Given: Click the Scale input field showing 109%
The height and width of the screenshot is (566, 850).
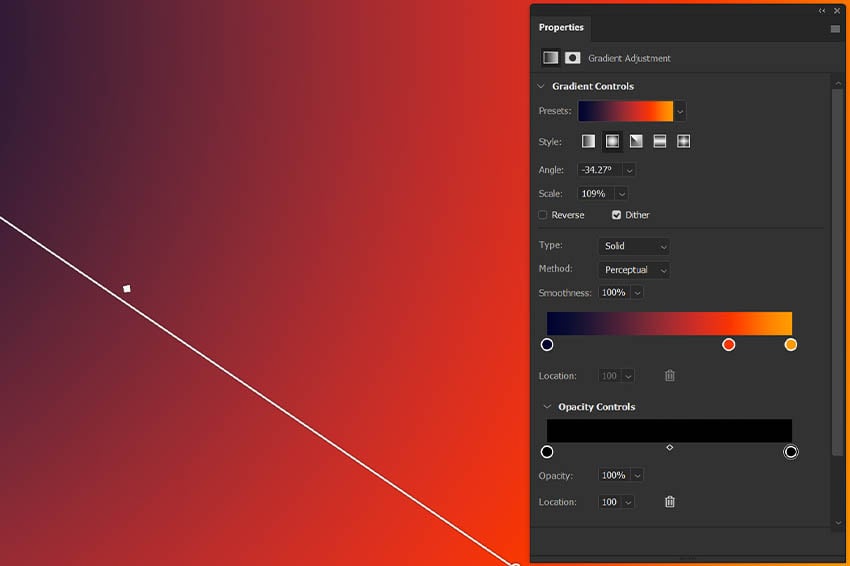Looking at the screenshot, I should tap(597, 194).
